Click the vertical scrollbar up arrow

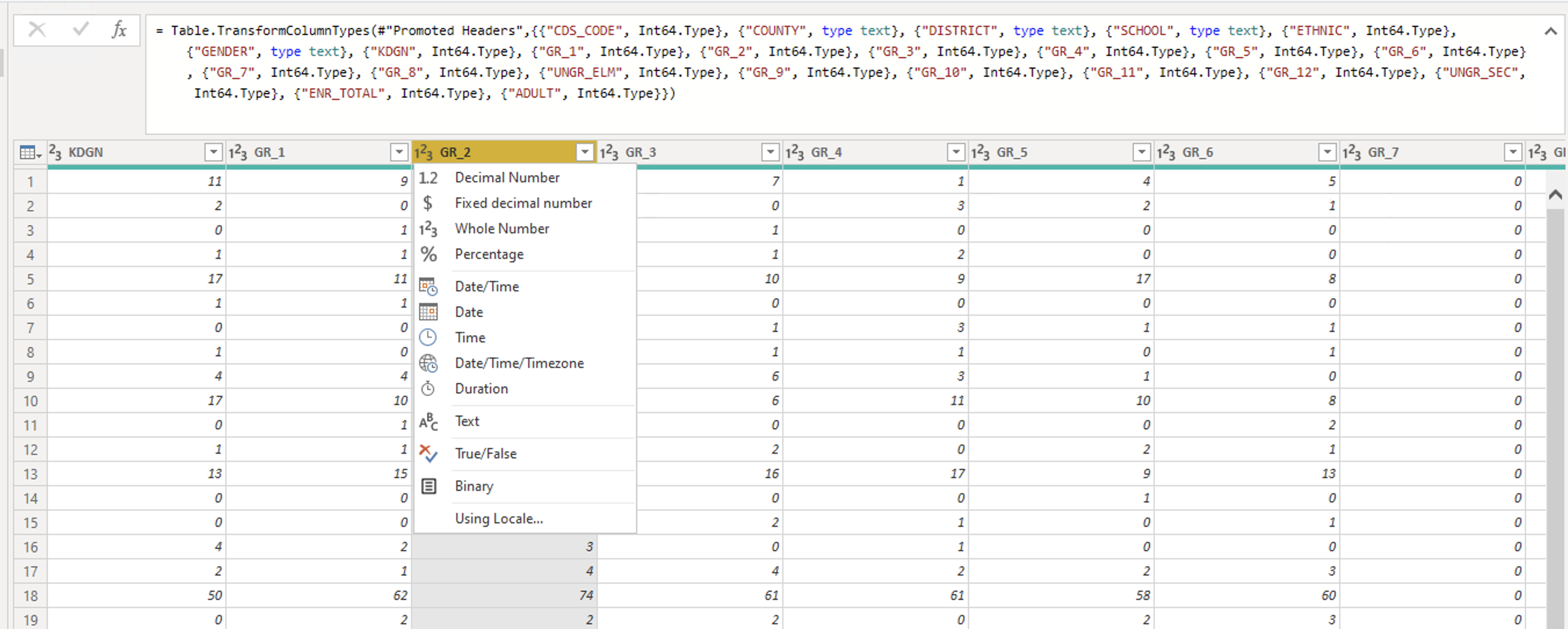point(1555,195)
